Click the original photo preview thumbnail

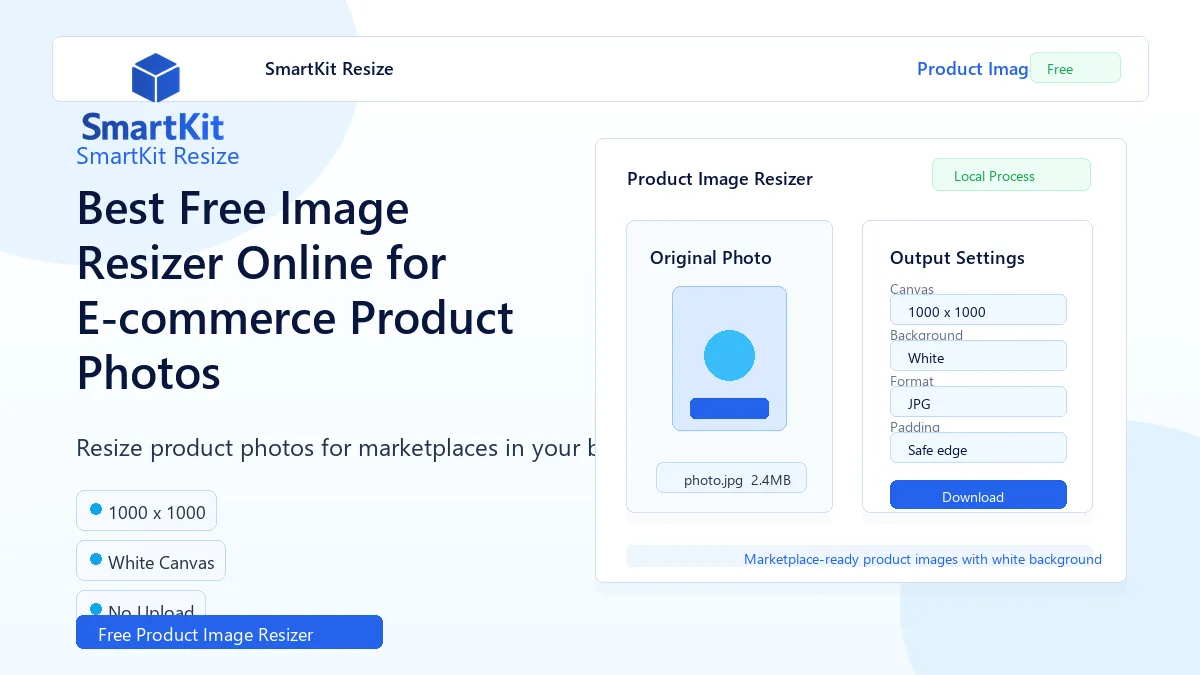coord(729,359)
